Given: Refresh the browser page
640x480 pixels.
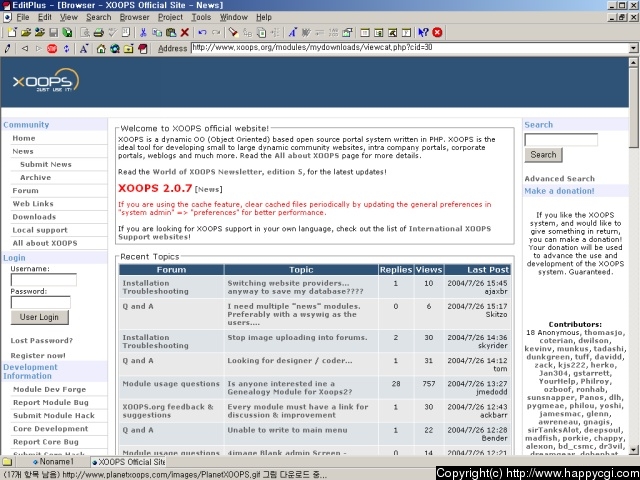Looking at the screenshot, I should [x=66, y=49].
